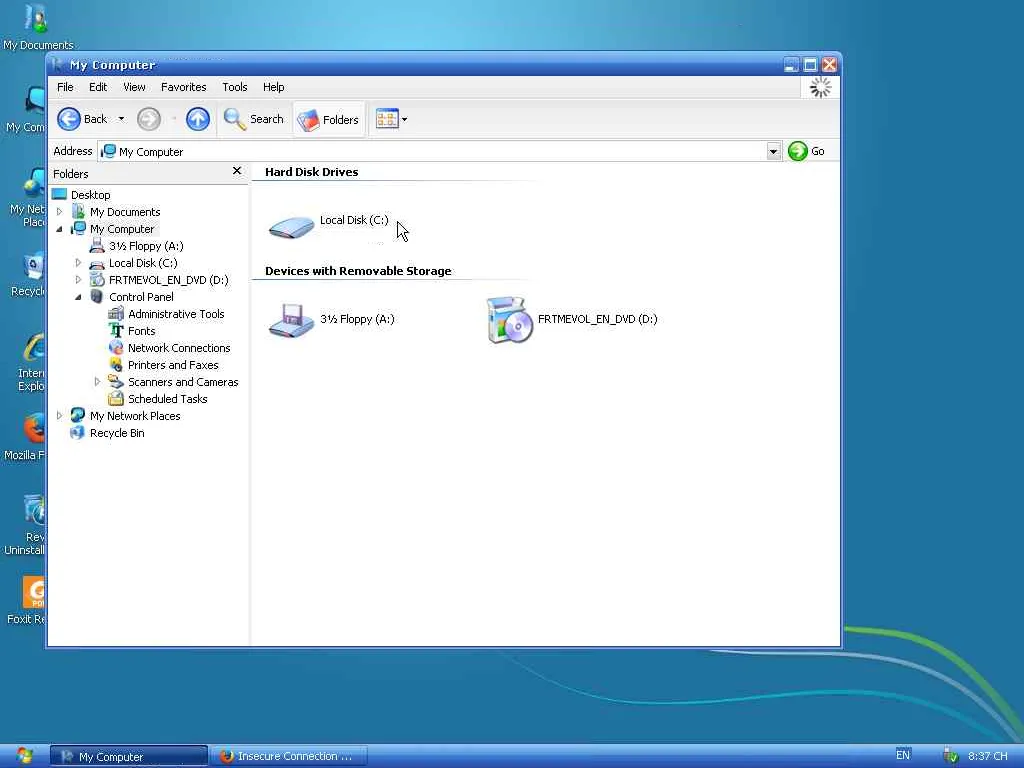Screen dimensions: 1024x768
Task: Open the Search pane magnifier
Action: [x=234, y=119]
